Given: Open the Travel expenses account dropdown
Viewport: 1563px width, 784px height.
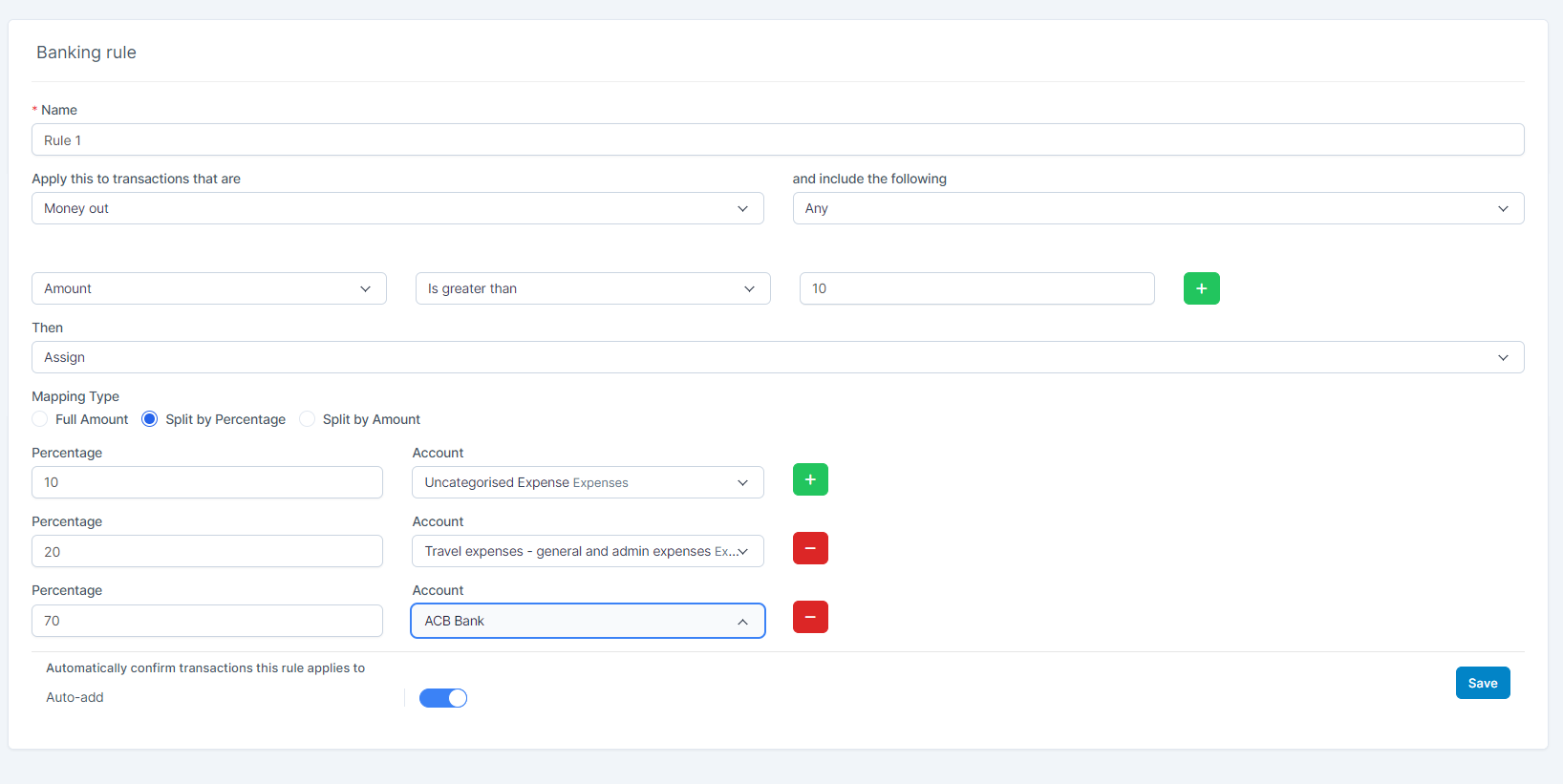Looking at the screenshot, I should 587,551.
